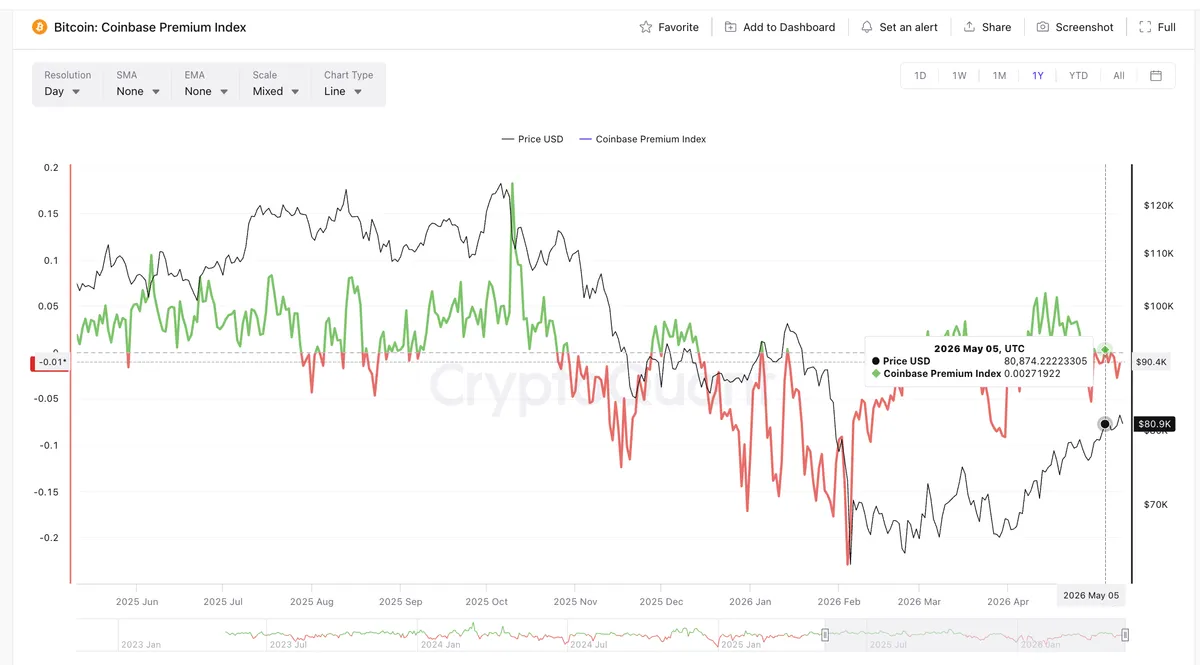
Task: Click the left handle of range navigator
Action: pyautogui.click(x=825, y=635)
